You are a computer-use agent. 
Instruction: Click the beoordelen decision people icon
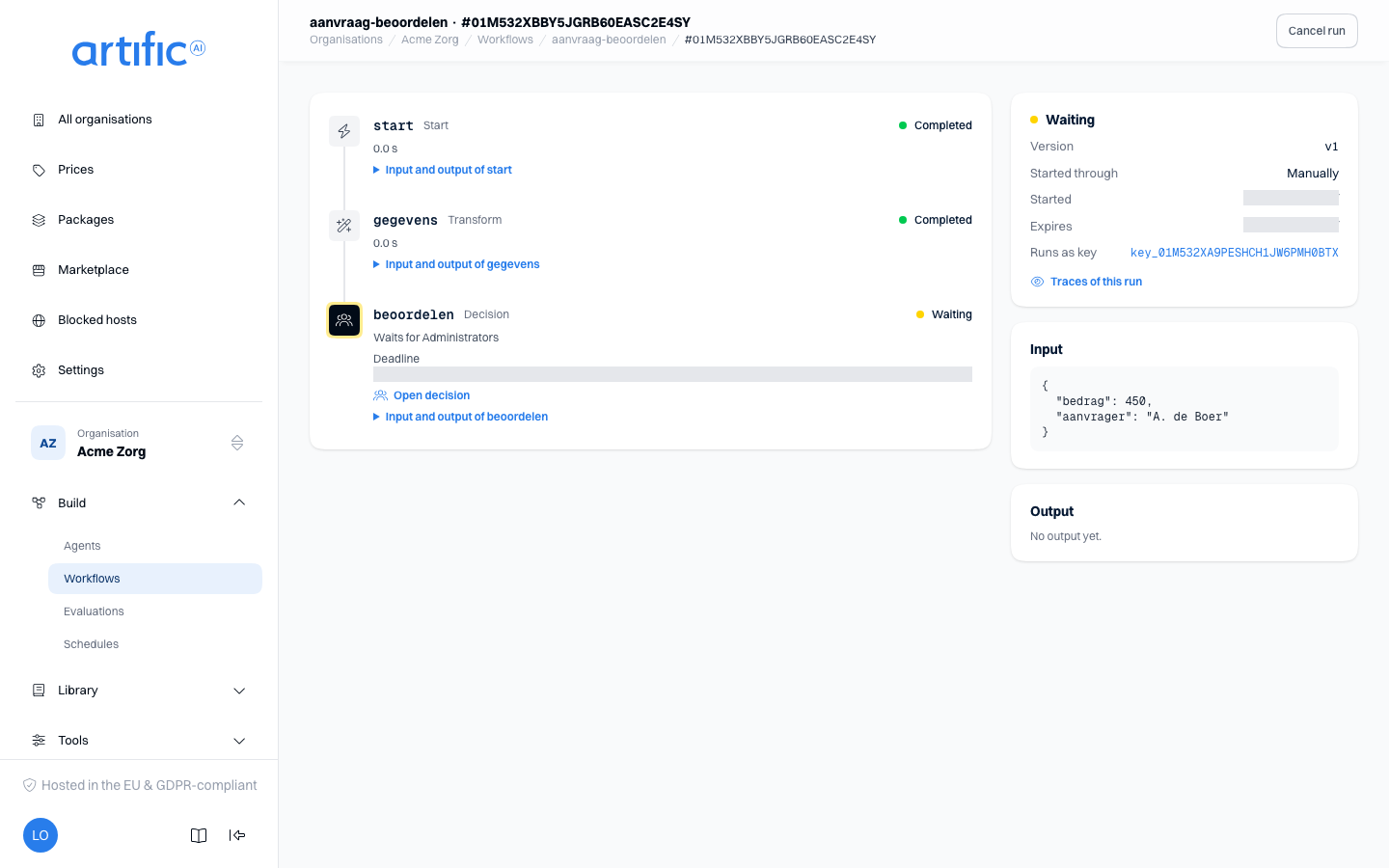tap(344, 320)
